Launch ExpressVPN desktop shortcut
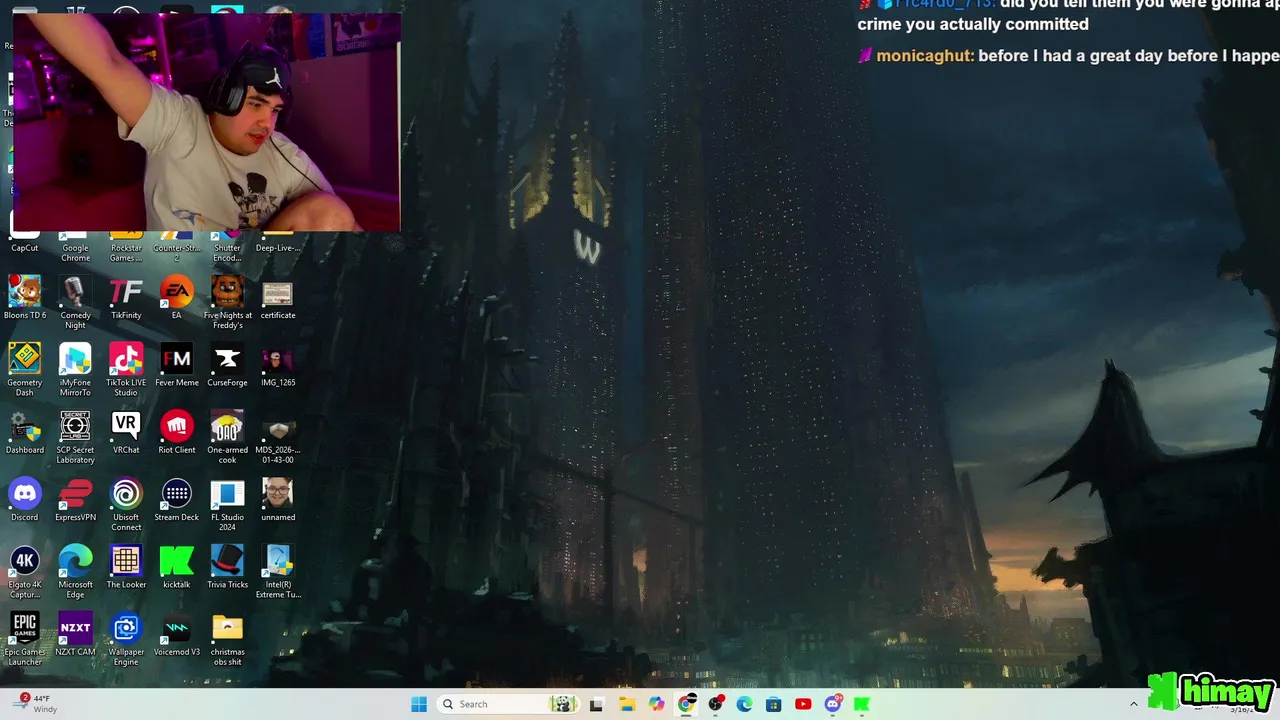This screenshot has width=1280, height=720. tap(75, 500)
